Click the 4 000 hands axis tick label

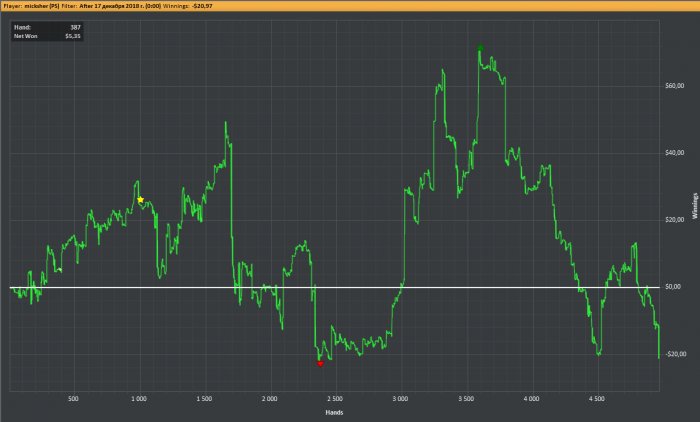click(531, 399)
